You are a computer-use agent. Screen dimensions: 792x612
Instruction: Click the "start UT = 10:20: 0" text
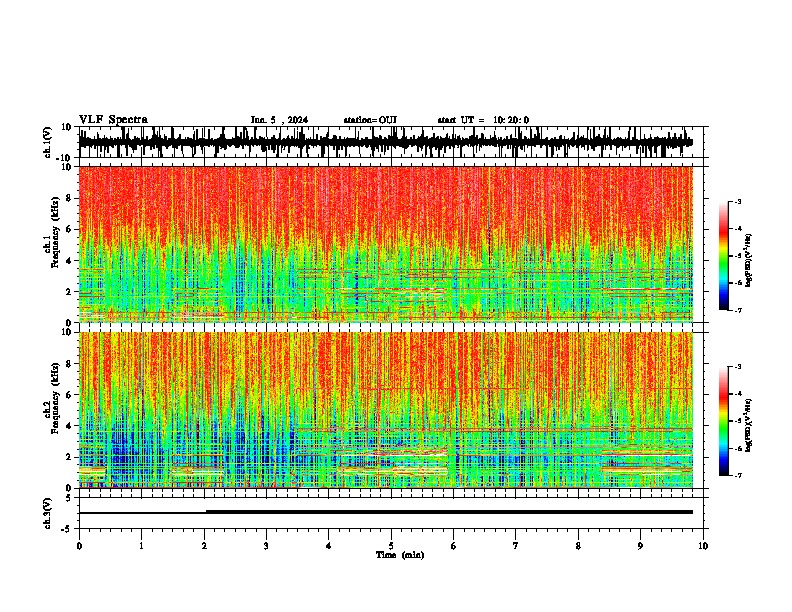(483, 120)
